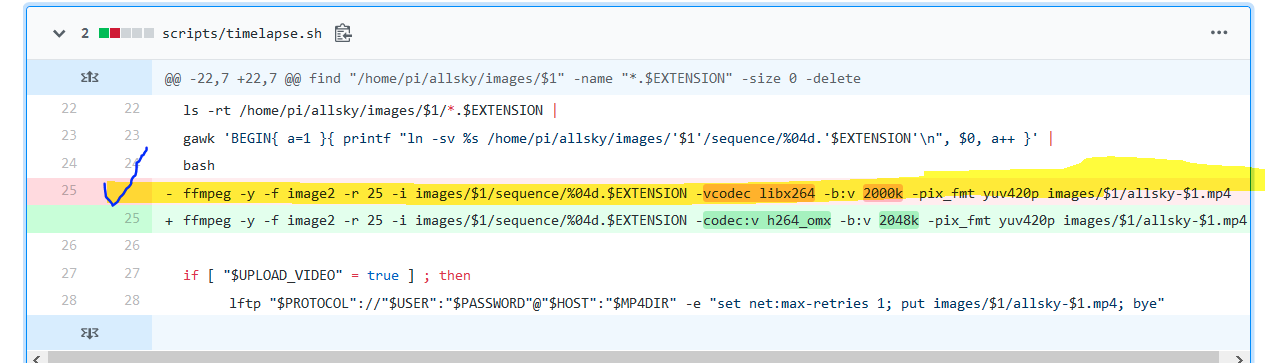
Task: Select deleted line number 25
Action: 69,192
